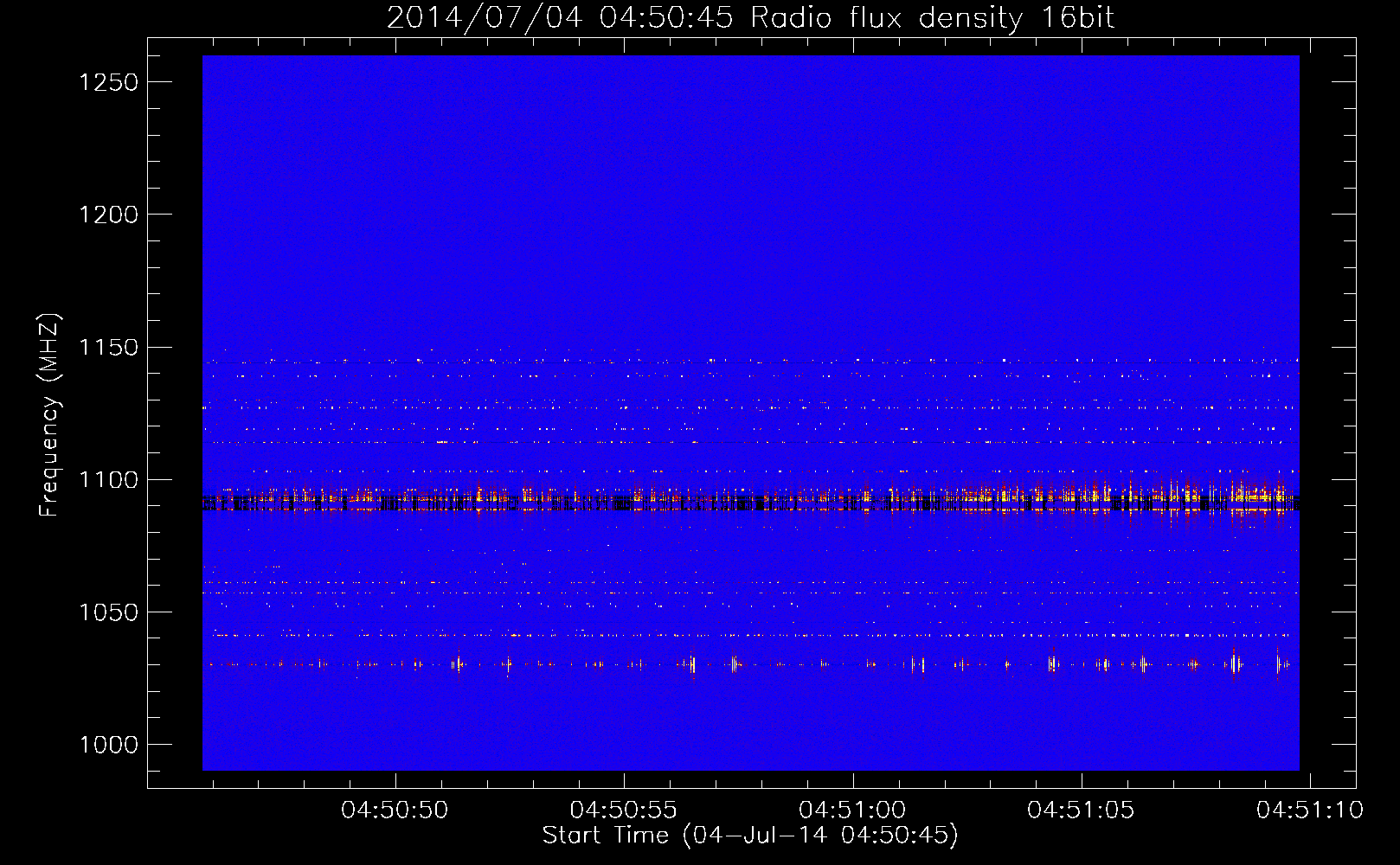The width and height of the screenshot is (1400, 865).
Task: Click the 04:51:00 time tick label
Action: [852, 811]
